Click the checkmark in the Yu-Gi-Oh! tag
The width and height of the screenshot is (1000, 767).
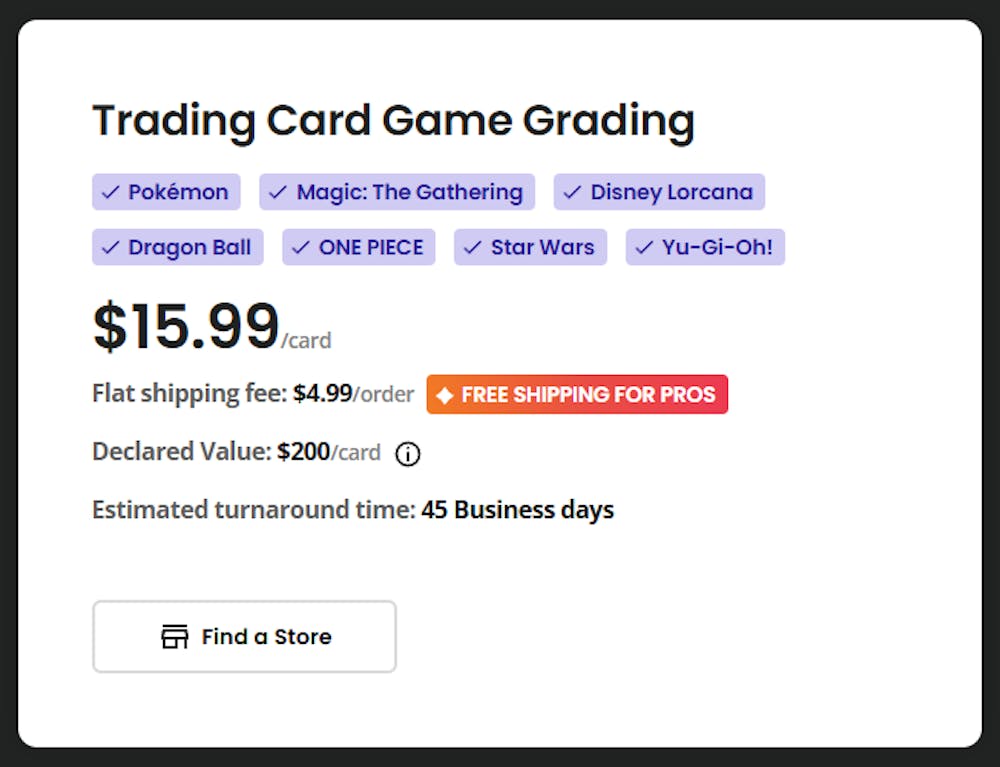644,247
